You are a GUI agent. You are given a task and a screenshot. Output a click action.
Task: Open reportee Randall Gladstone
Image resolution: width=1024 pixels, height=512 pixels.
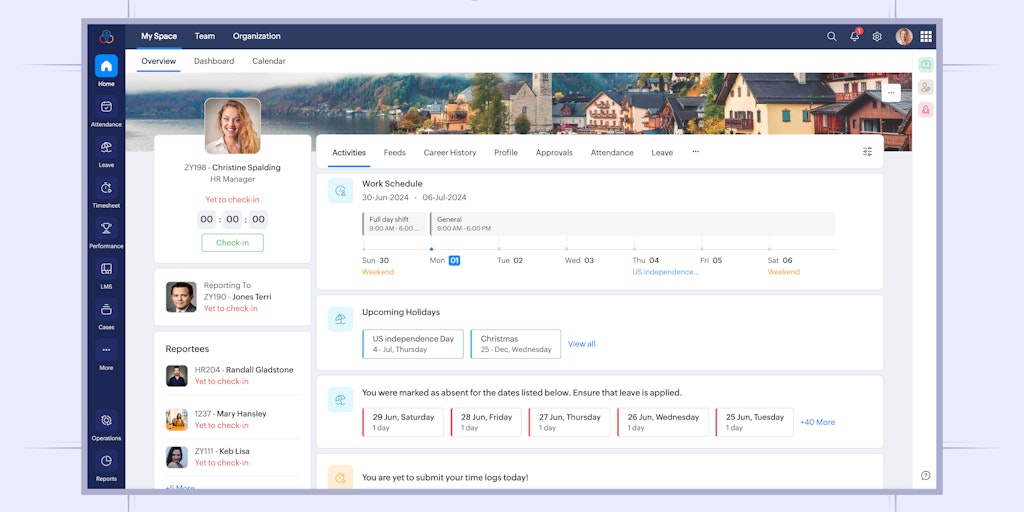232,376
